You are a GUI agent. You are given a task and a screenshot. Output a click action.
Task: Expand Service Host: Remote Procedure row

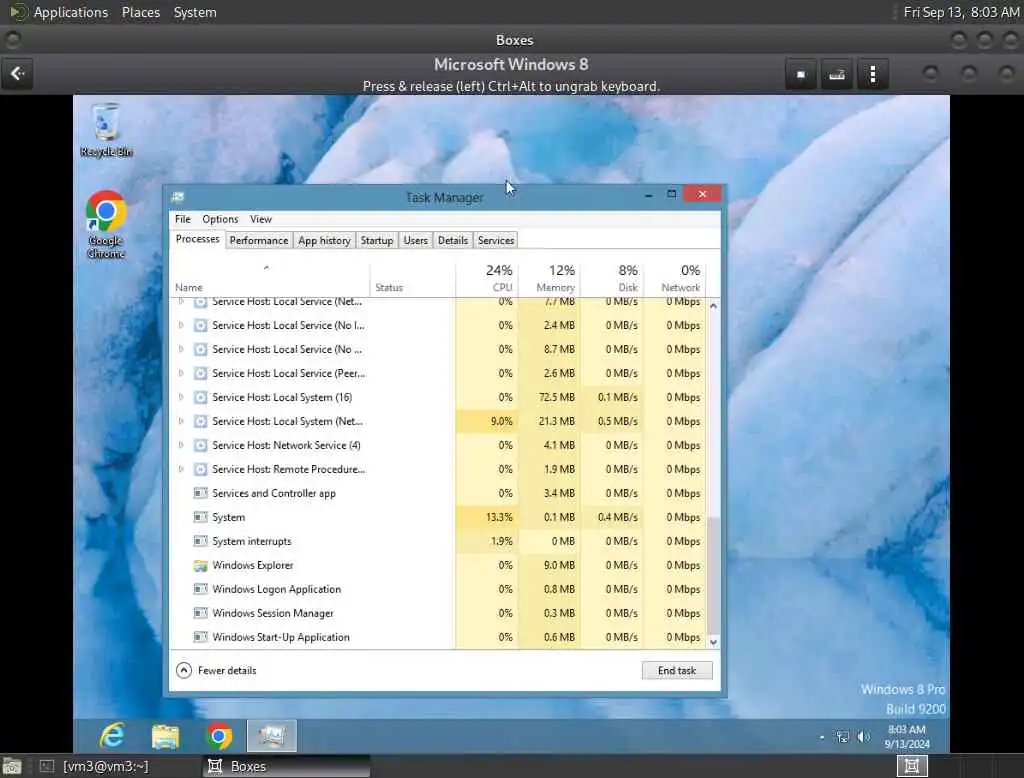[181, 470]
